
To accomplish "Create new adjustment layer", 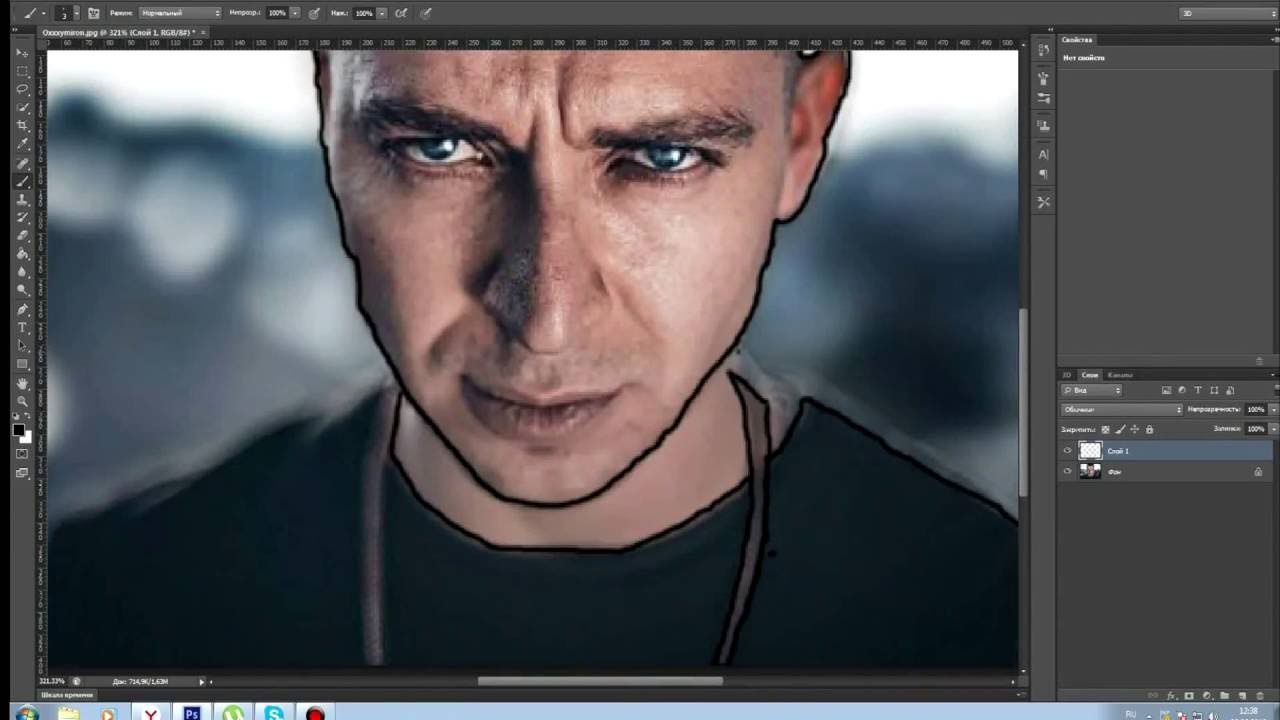I will point(1207,695).
